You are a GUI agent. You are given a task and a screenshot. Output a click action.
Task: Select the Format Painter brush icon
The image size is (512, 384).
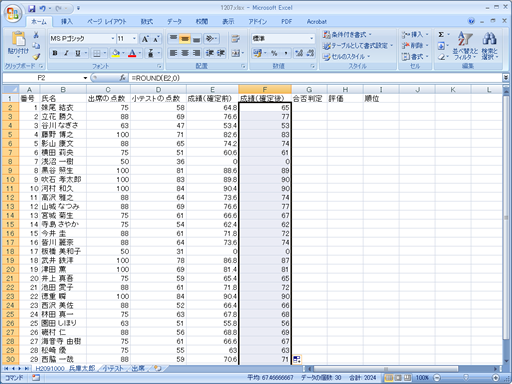(x=36, y=57)
